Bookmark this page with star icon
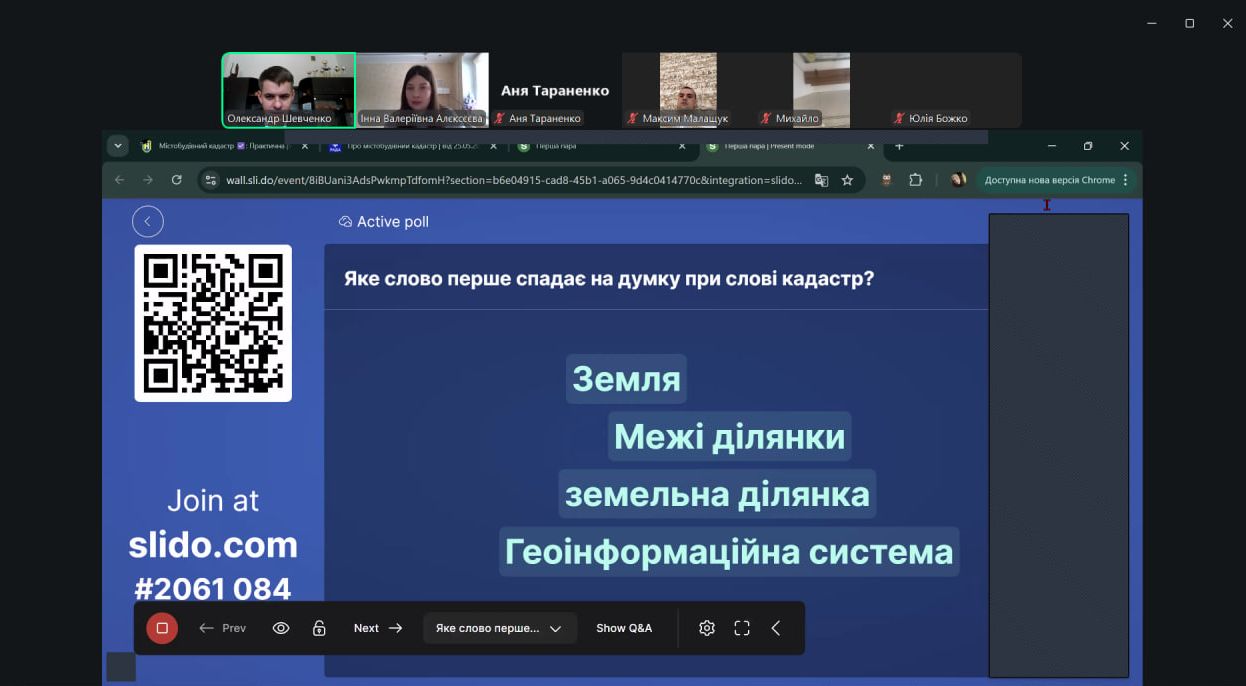This screenshot has width=1246, height=686. coord(847,180)
